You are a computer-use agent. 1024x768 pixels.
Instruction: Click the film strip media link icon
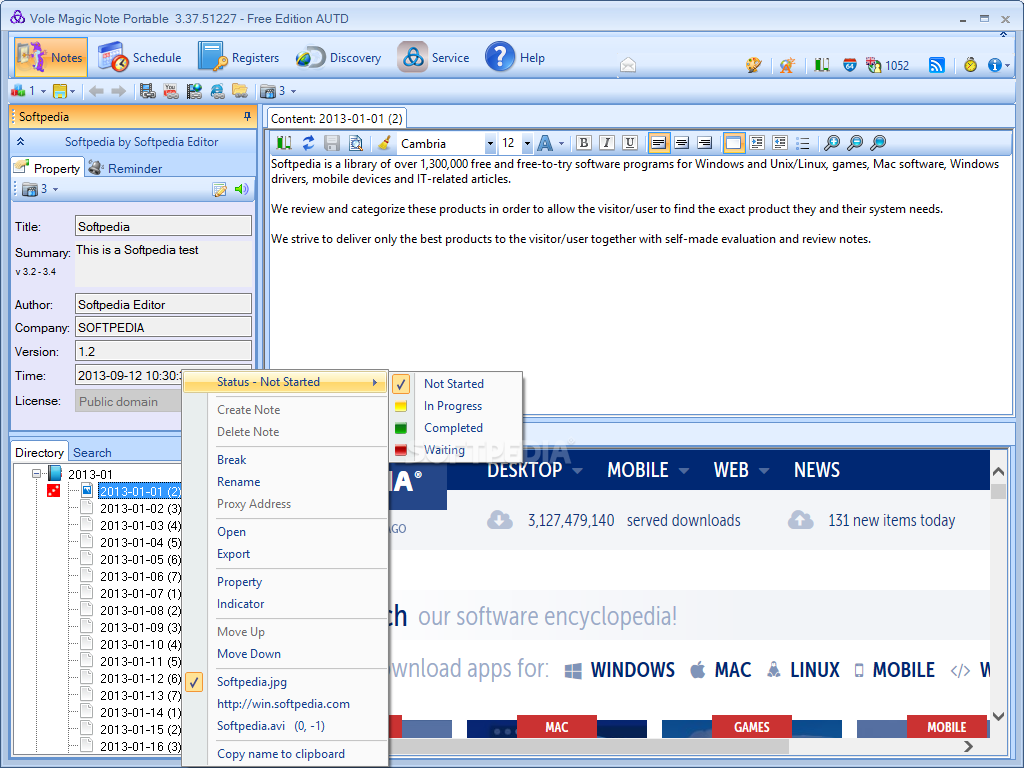(x=148, y=91)
